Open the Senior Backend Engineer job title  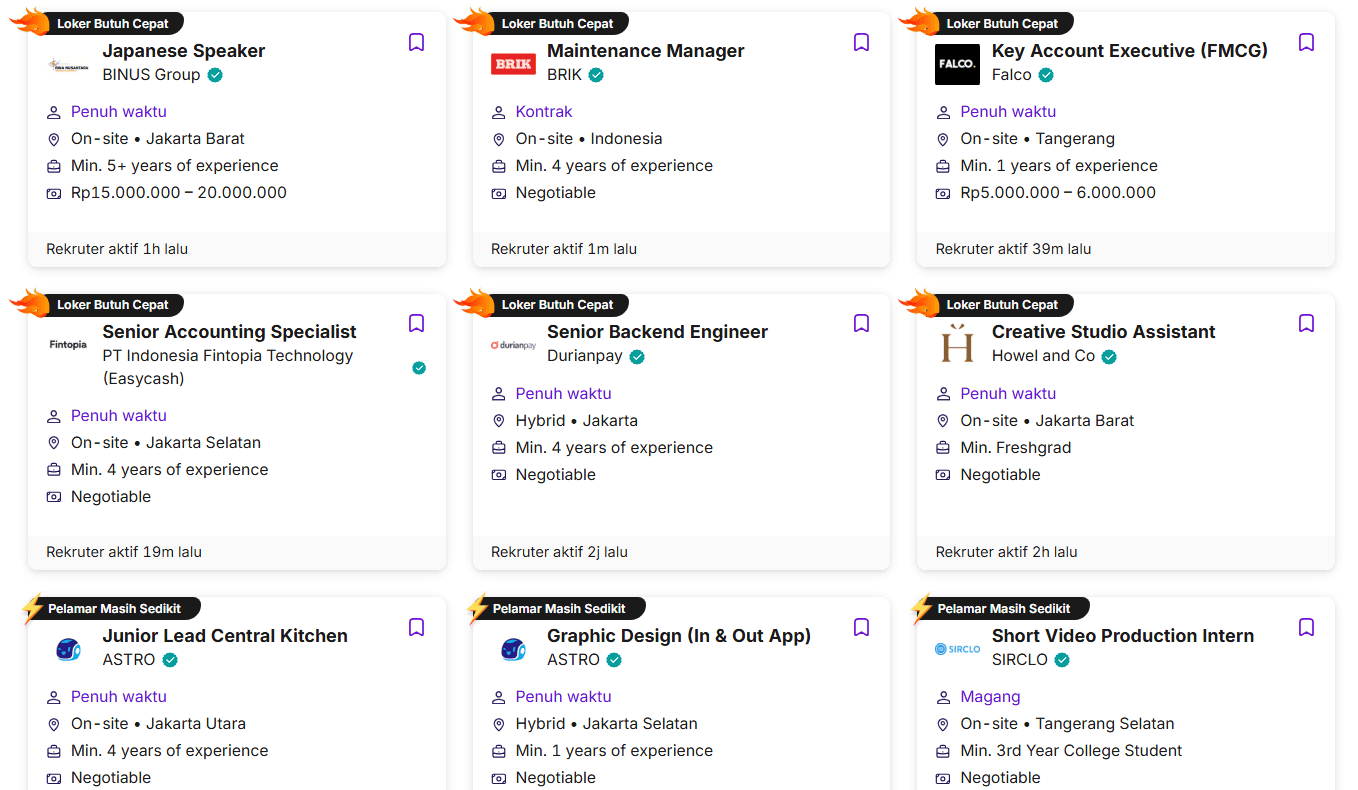657,332
